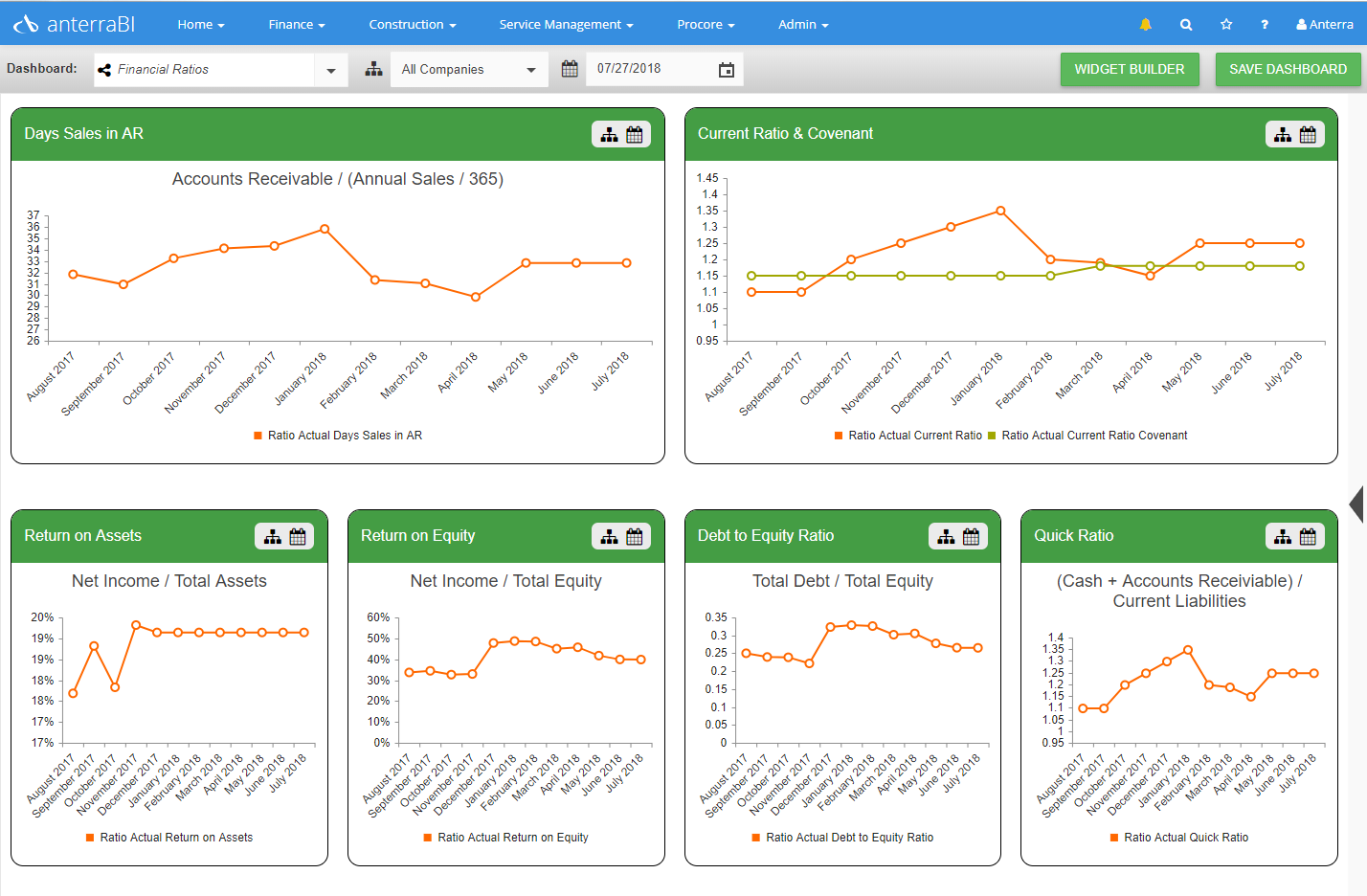Click the Current Ratio & Covenant widget title
Viewport: 1367px width, 896px height.
coord(785,134)
